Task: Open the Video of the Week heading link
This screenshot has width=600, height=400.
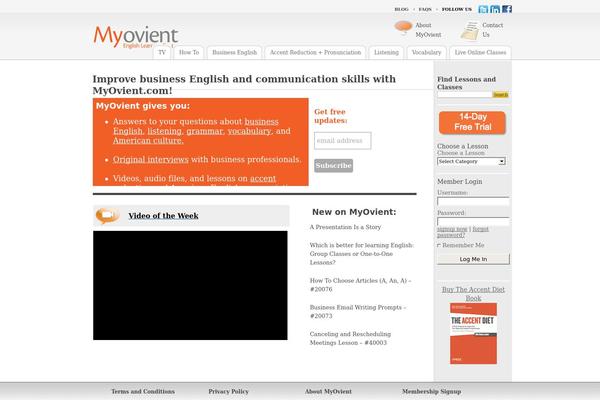Action: (x=163, y=216)
